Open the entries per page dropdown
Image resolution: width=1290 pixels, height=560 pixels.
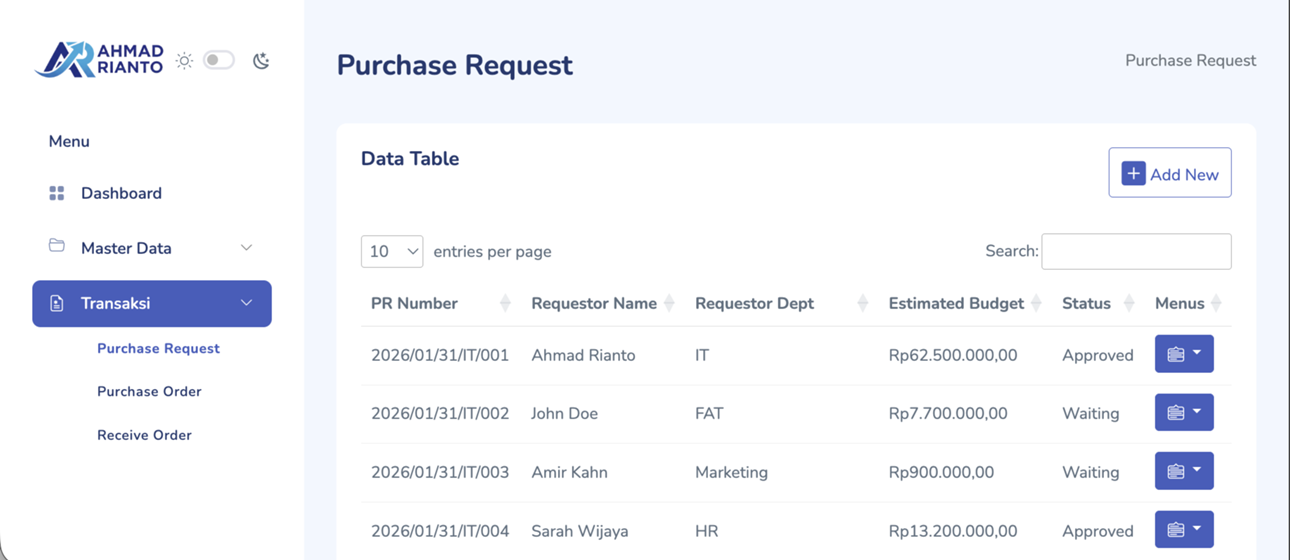click(392, 251)
